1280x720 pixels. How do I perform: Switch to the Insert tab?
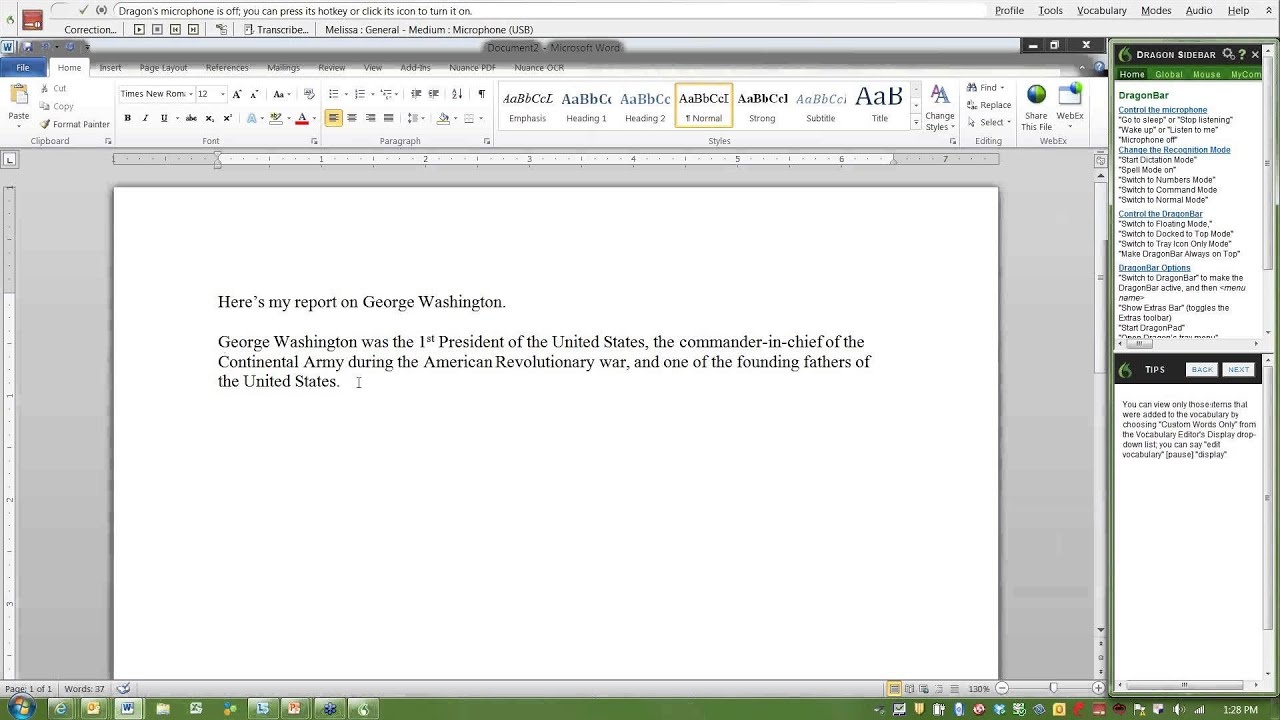point(110,68)
